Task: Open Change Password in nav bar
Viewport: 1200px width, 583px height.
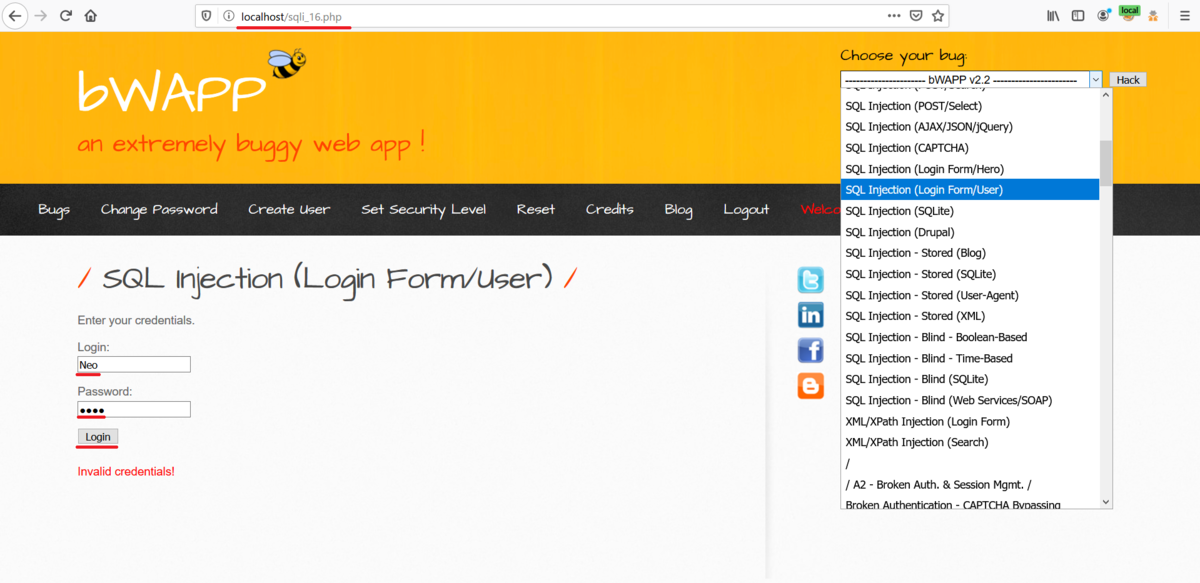Action: 159,210
